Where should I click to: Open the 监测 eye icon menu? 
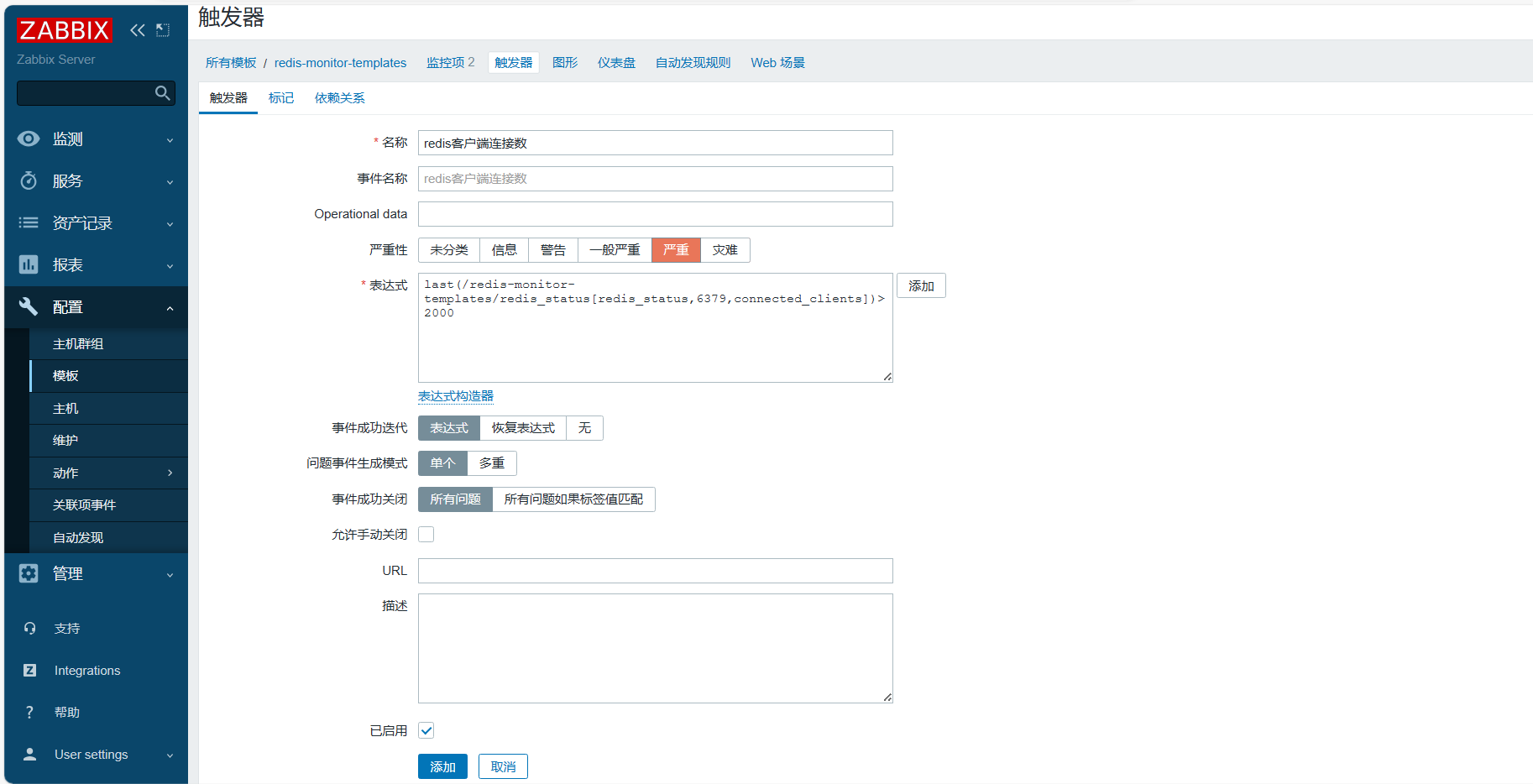[x=29, y=139]
